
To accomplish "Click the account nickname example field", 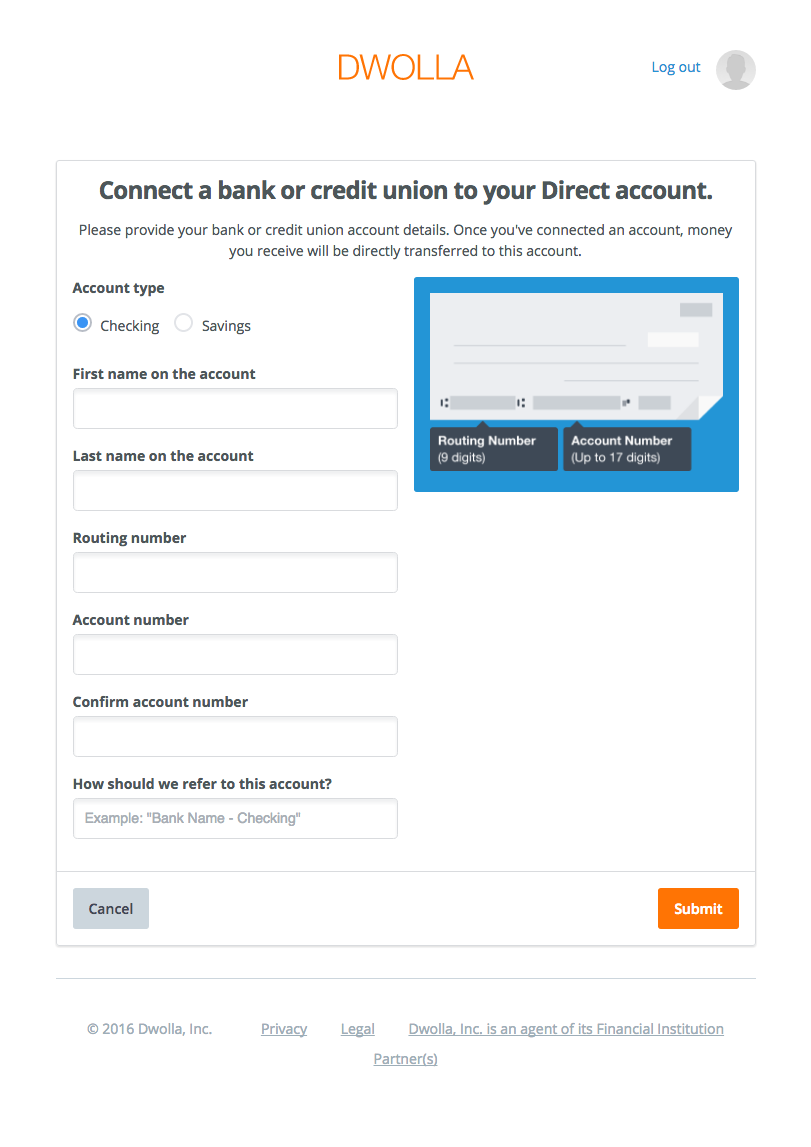I will coord(235,819).
